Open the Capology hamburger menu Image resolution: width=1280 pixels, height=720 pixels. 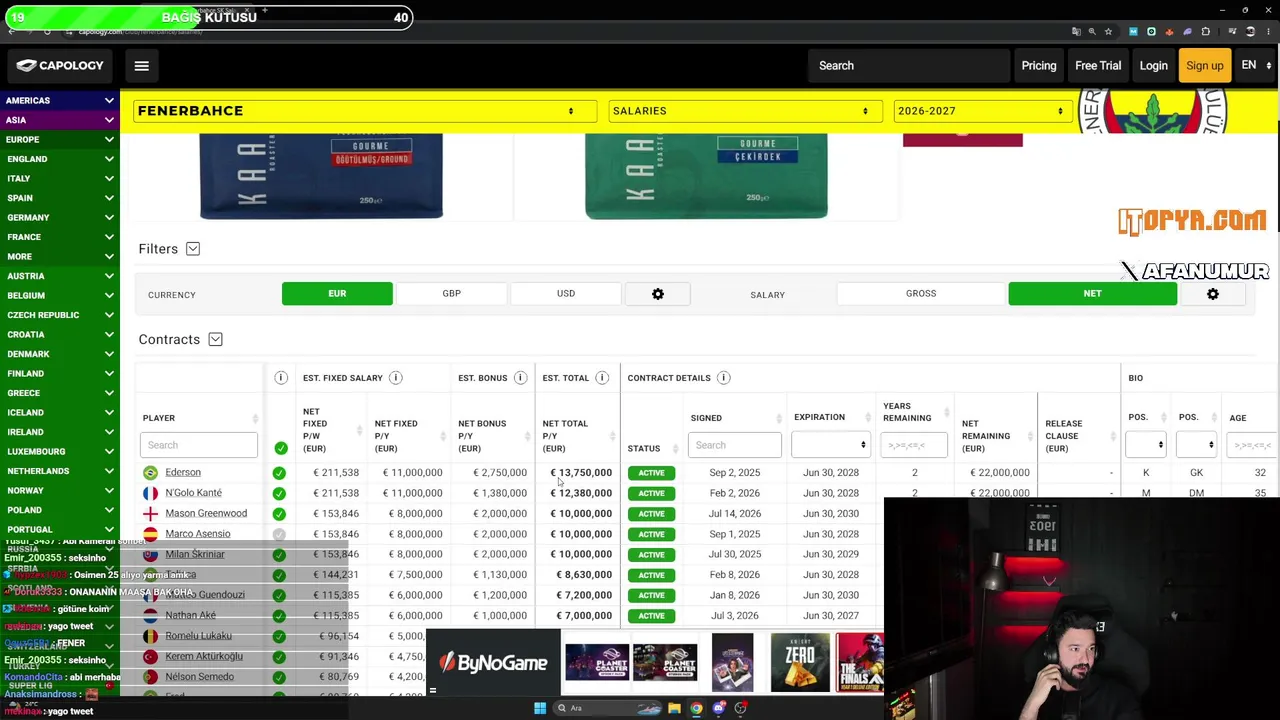click(141, 66)
